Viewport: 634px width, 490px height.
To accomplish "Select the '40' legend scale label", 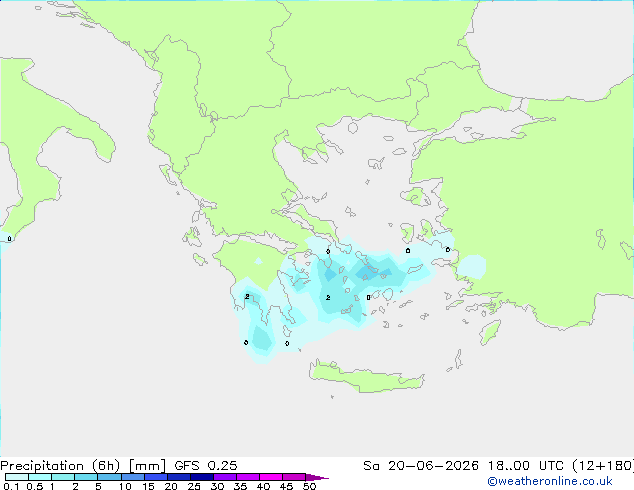I will click(263, 486).
